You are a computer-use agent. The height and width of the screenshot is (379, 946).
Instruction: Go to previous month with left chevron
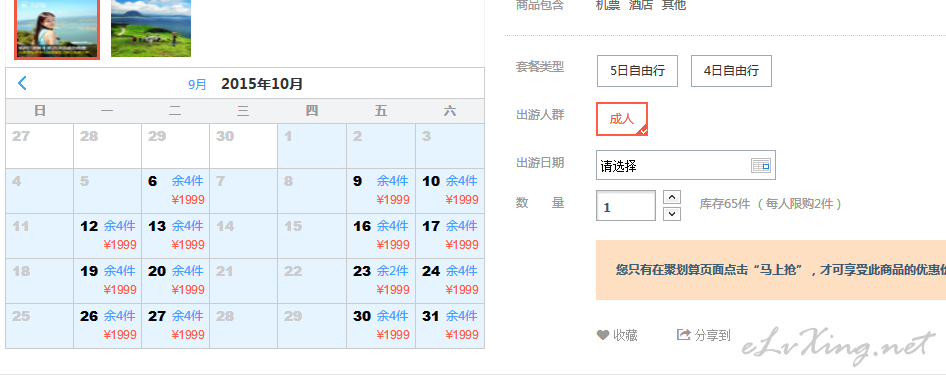(22, 83)
